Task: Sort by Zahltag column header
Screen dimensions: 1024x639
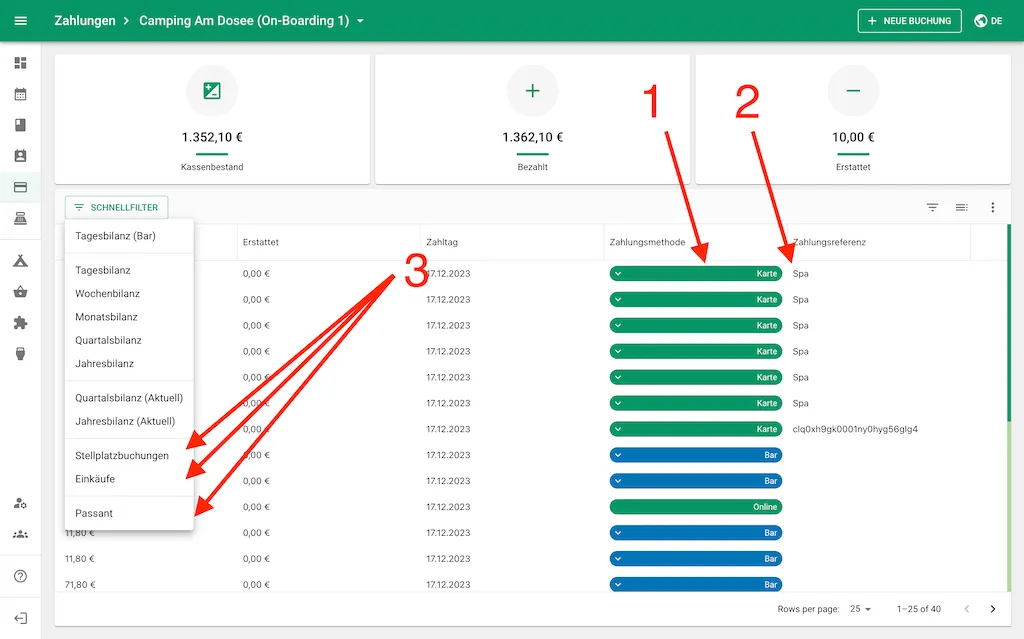Action: [442, 242]
